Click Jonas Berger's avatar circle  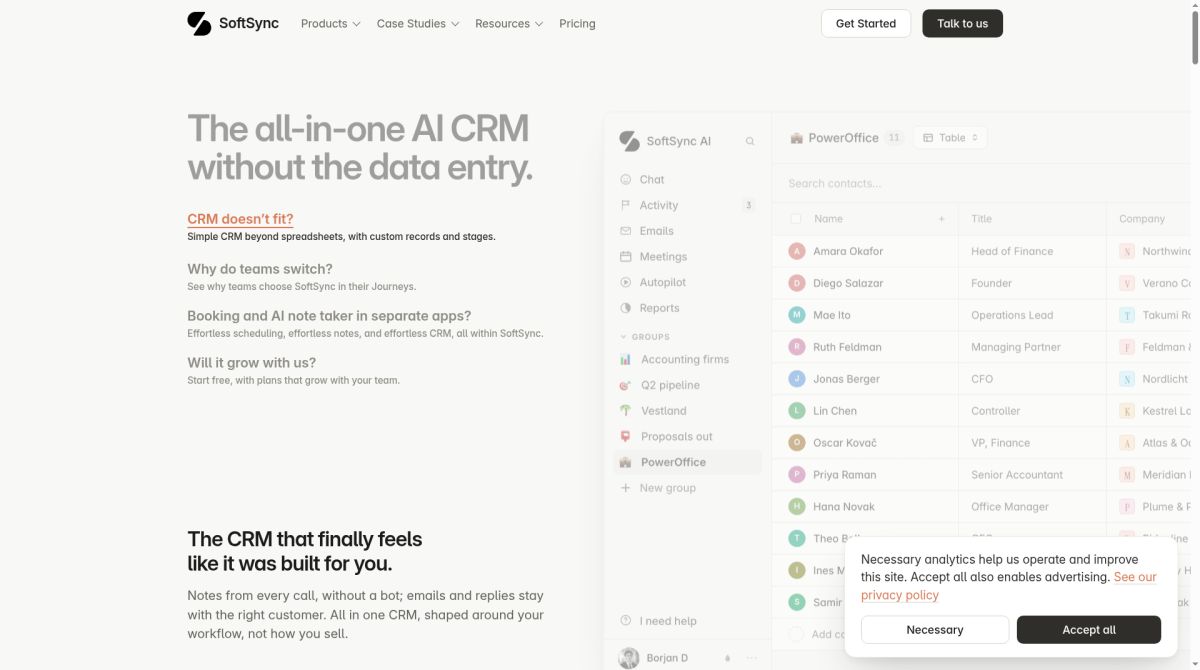tap(797, 379)
